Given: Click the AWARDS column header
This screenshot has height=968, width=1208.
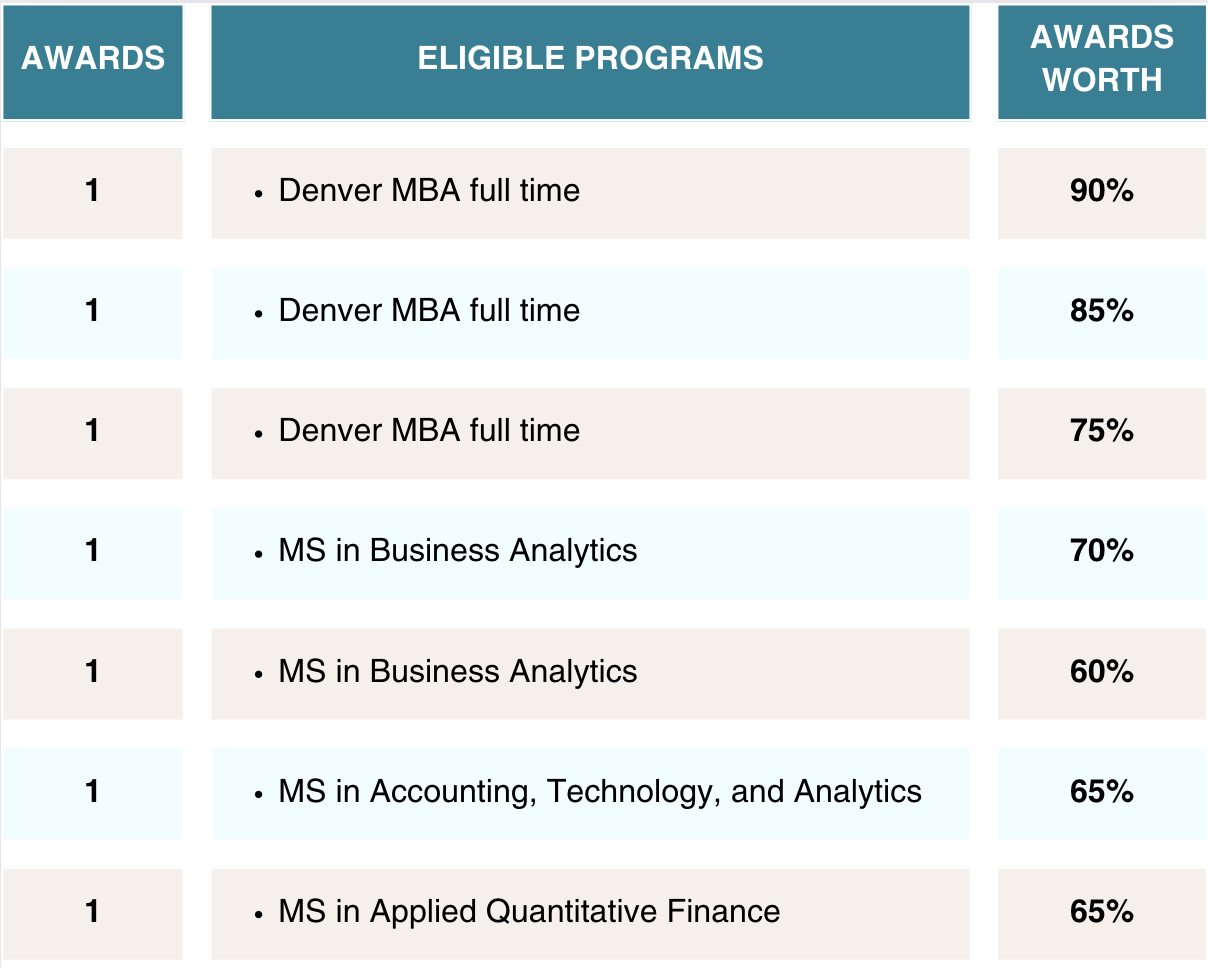Looking at the screenshot, I should (93, 58).
